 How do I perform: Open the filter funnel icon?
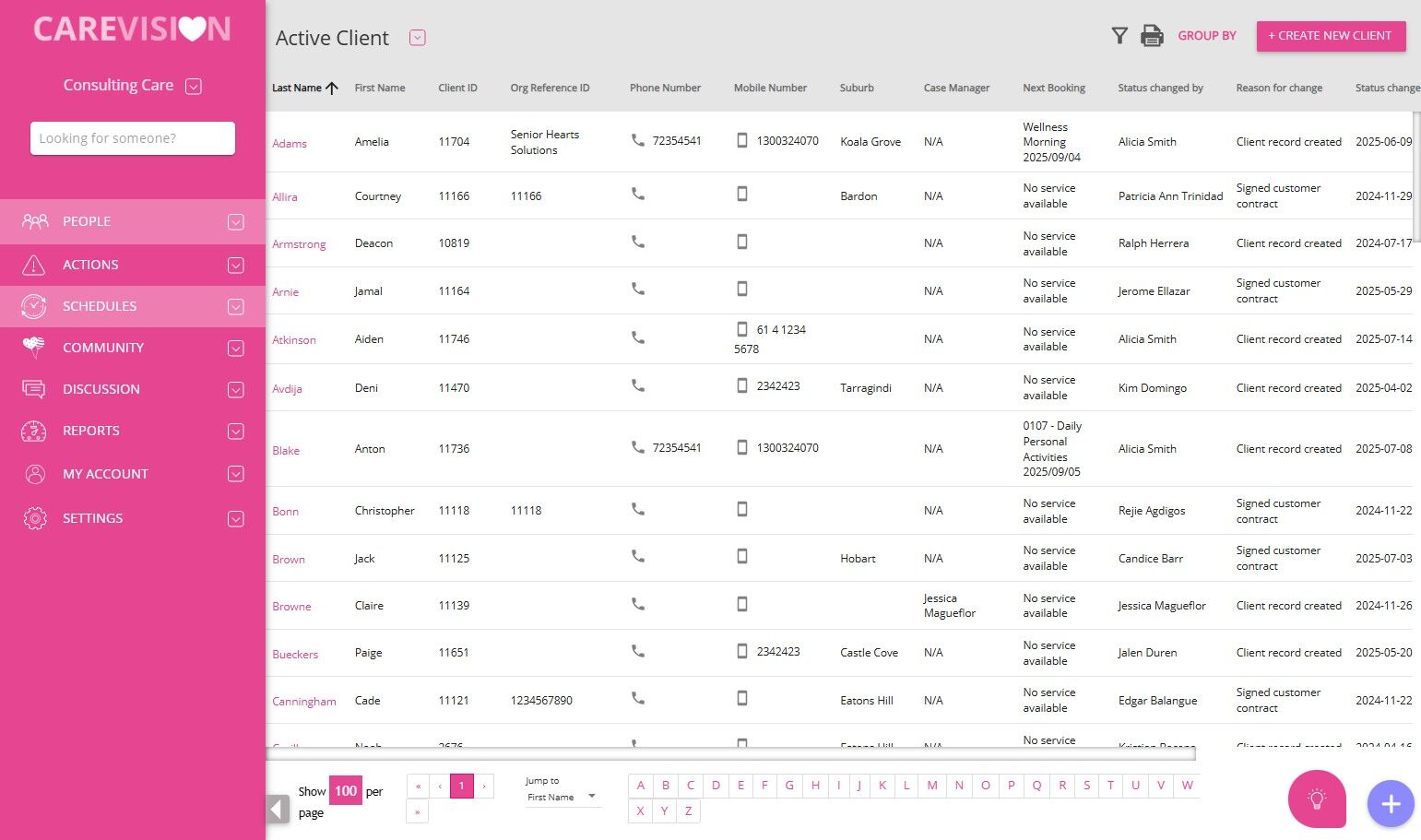pyautogui.click(x=1119, y=36)
